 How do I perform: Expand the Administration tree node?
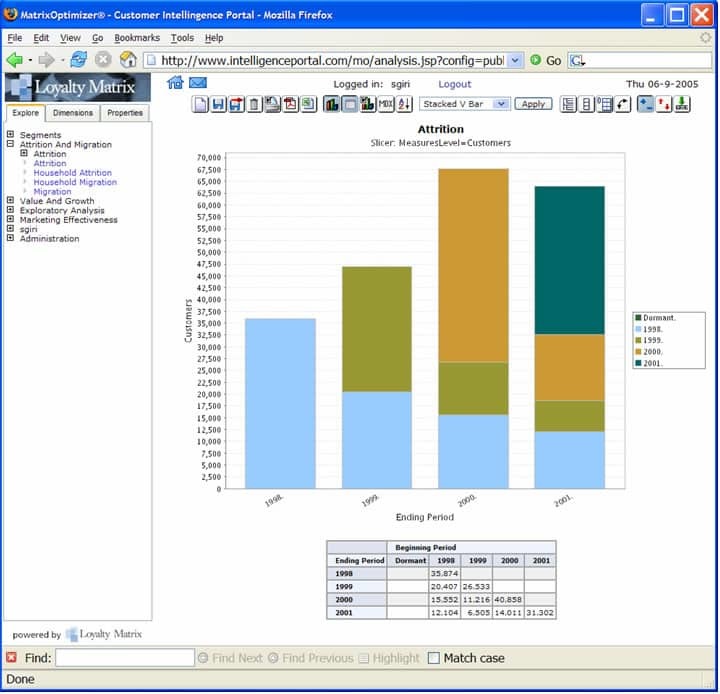(10, 238)
